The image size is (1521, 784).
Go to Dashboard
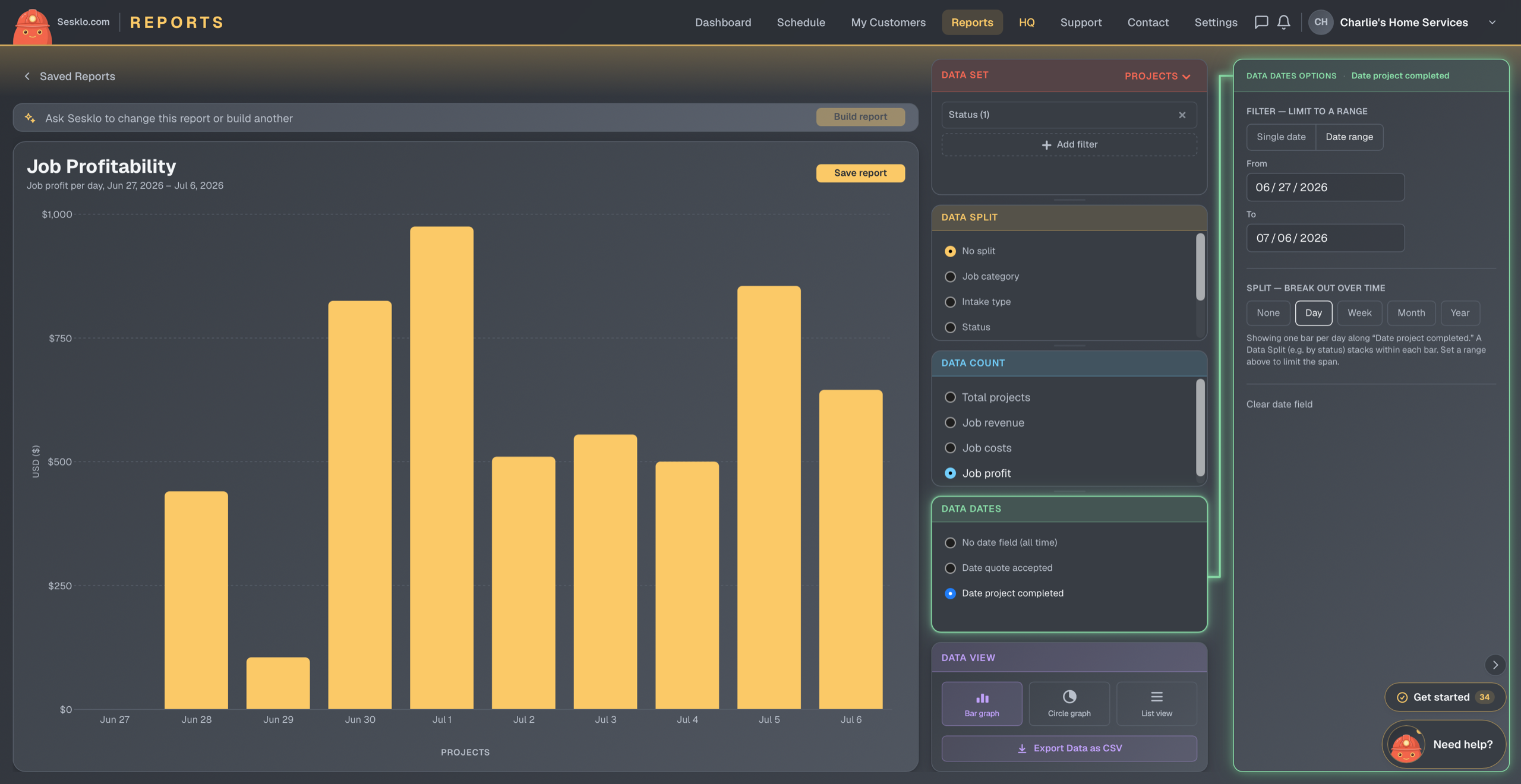click(722, 23)
